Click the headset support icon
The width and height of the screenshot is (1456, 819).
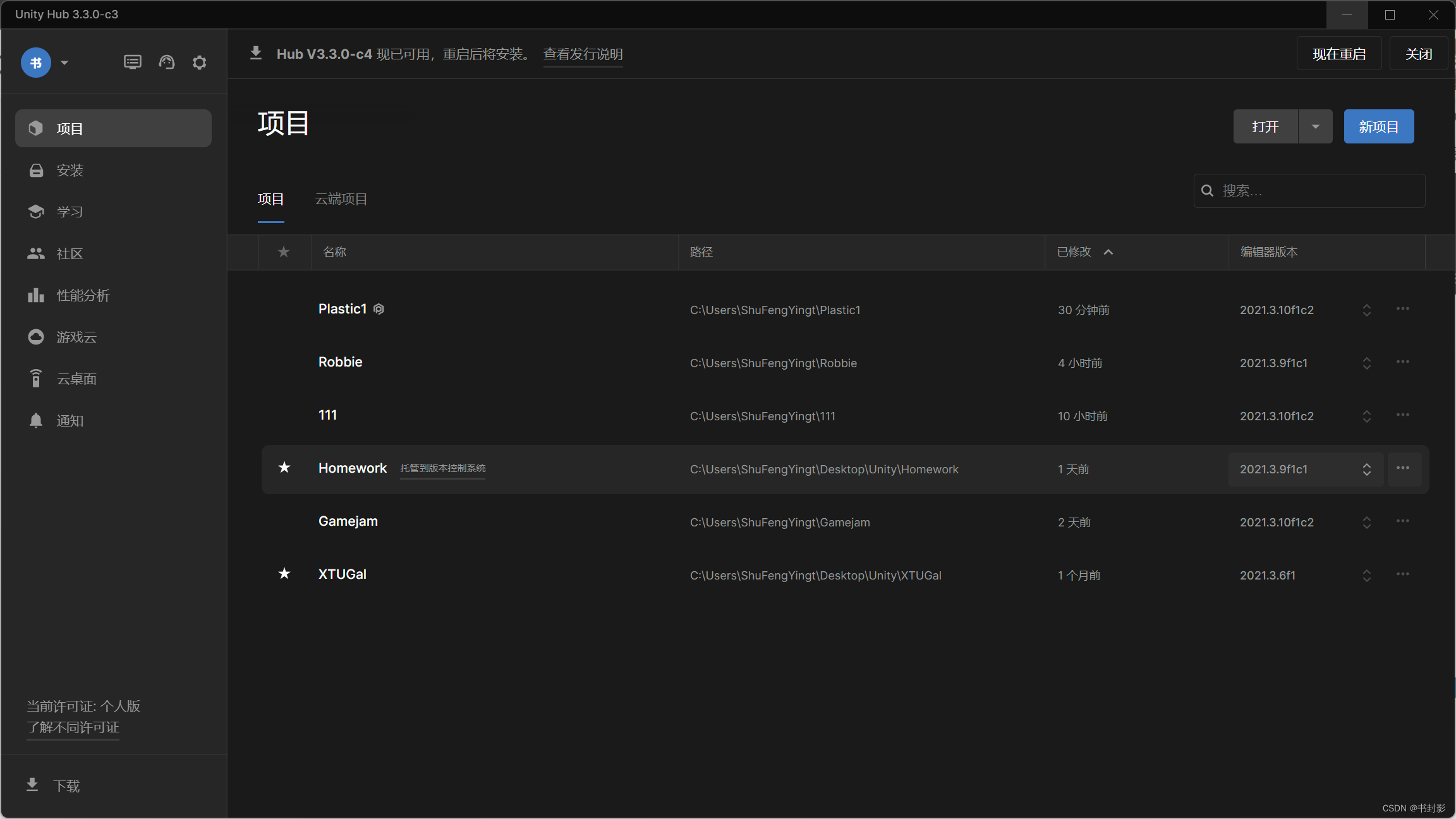[x=166, y=63]
